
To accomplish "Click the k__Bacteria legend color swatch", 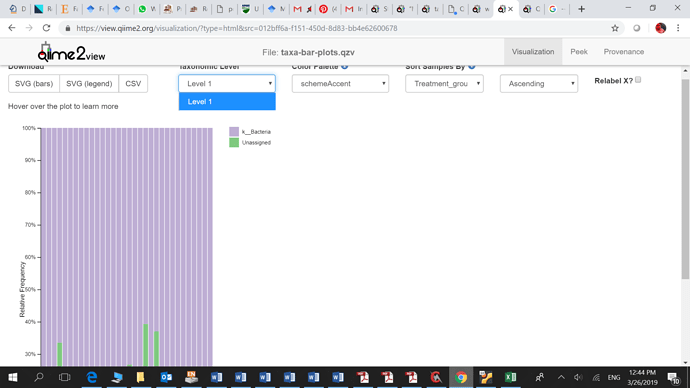I will [x=234, y=132].
